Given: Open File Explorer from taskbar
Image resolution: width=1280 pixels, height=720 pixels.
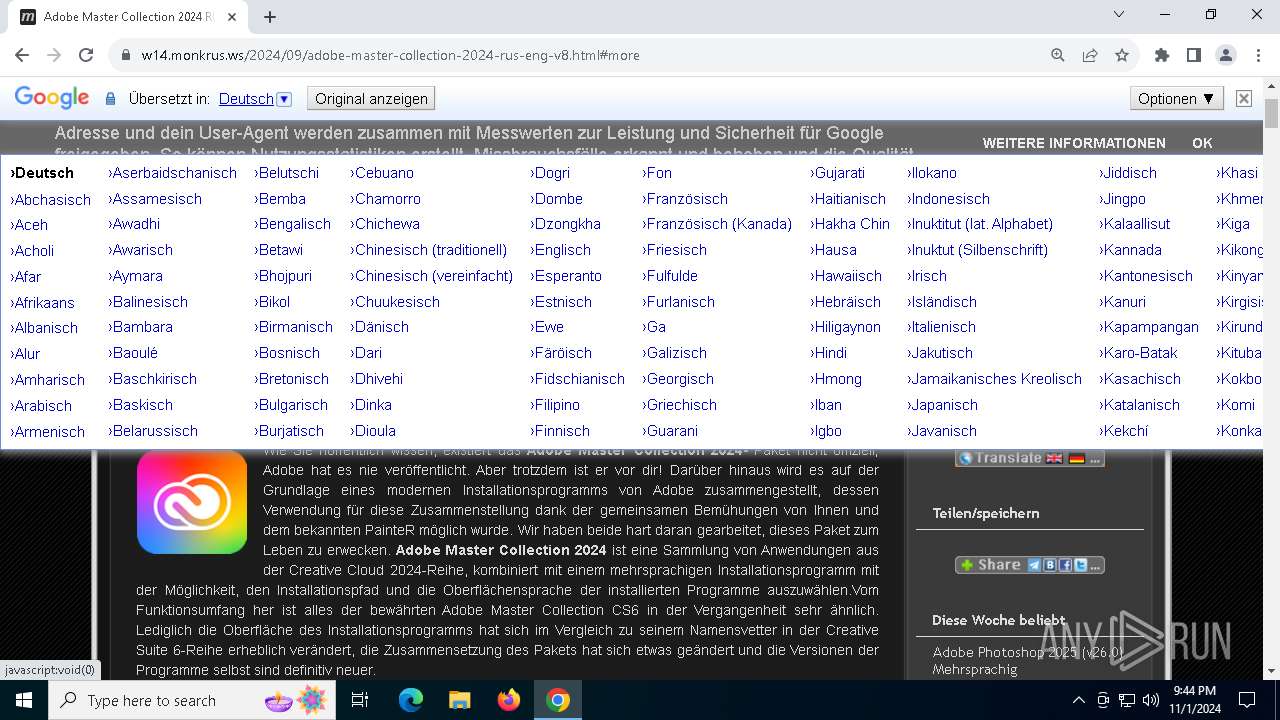Looking at the screenshot, I should (459, 700).
